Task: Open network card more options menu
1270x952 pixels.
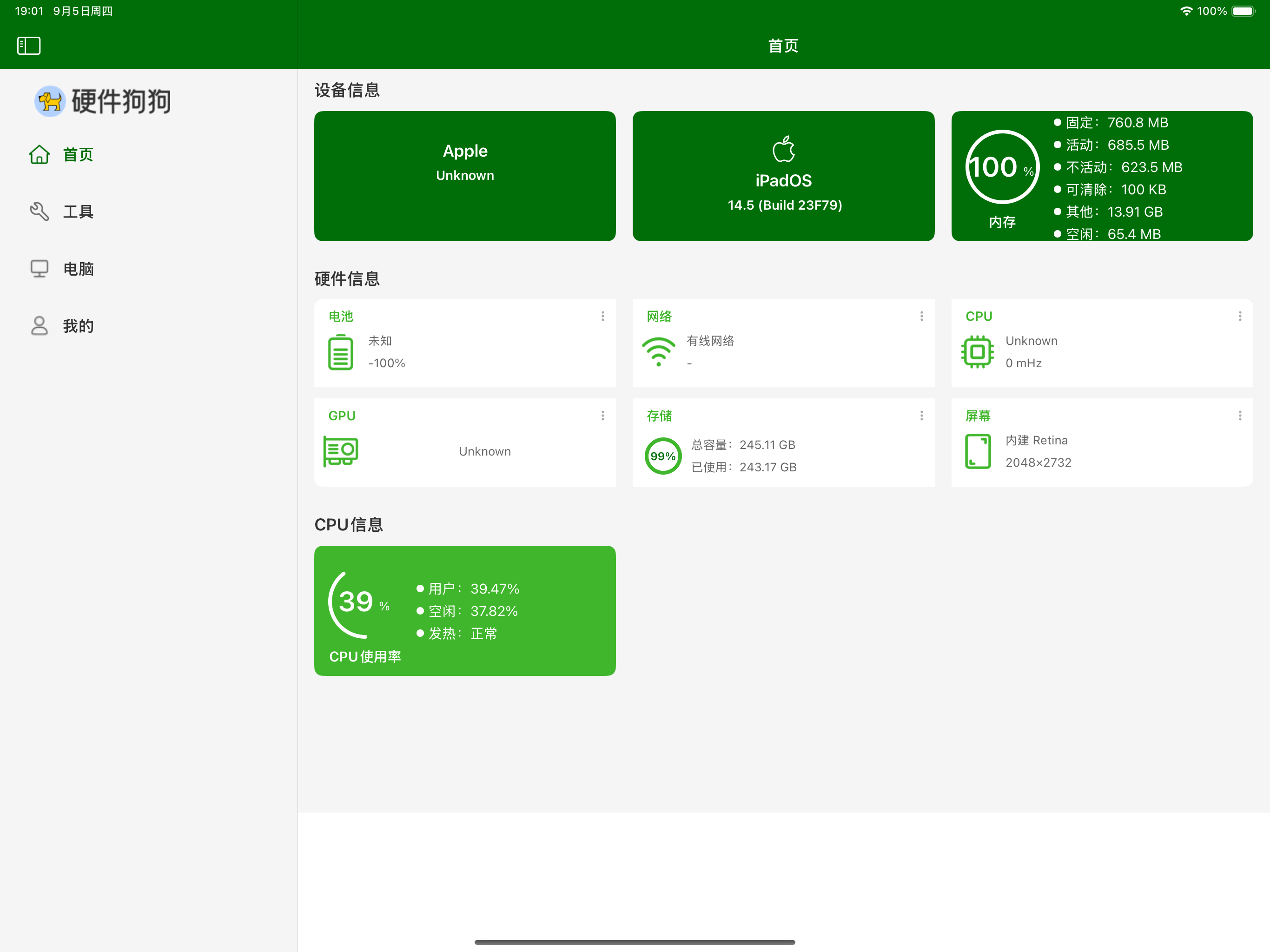Action: [921, 317]
